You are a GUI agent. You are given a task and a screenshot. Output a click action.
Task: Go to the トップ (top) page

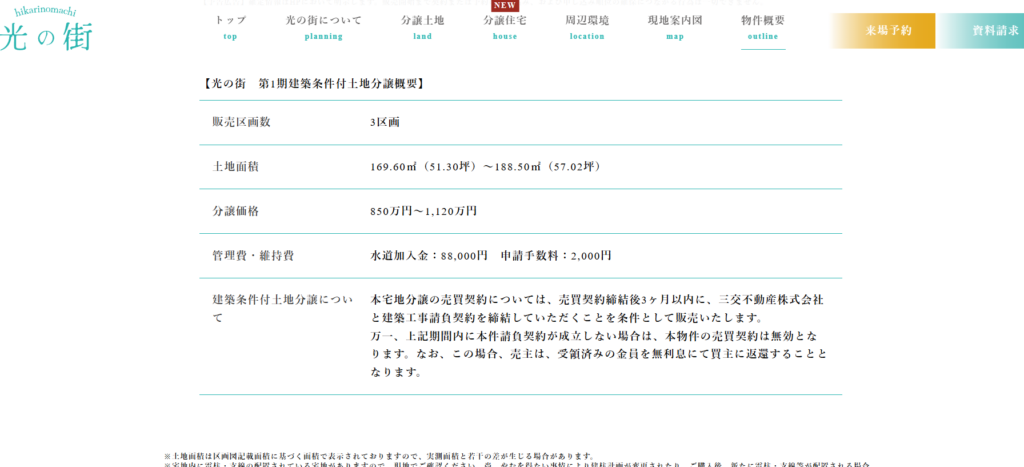click(230, 27)
